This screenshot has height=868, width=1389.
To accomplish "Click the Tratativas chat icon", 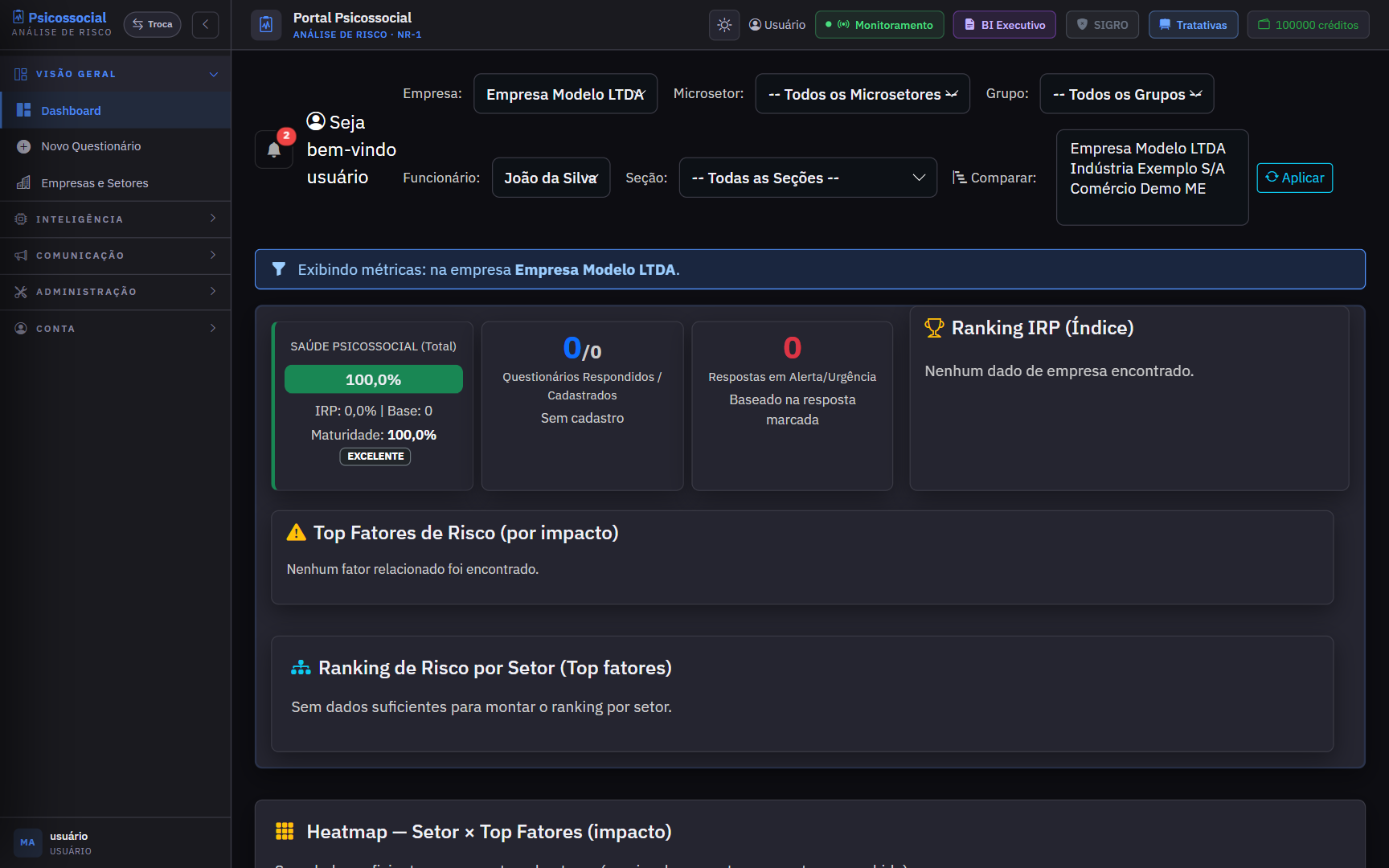I will pyautogui.click(x=1165, y=25).
